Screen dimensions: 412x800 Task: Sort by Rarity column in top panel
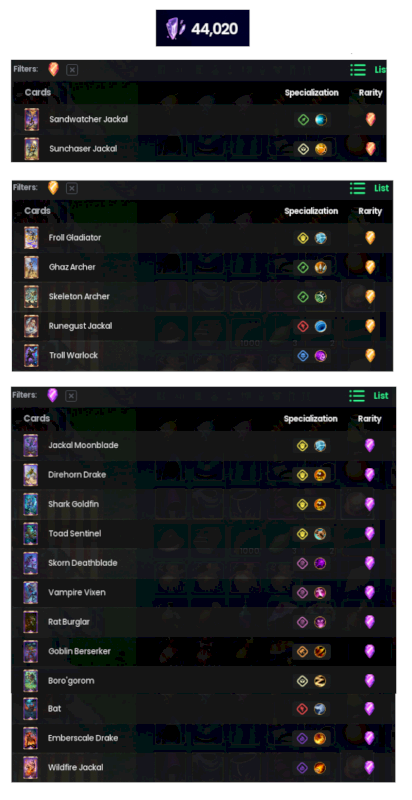point(370,93)
